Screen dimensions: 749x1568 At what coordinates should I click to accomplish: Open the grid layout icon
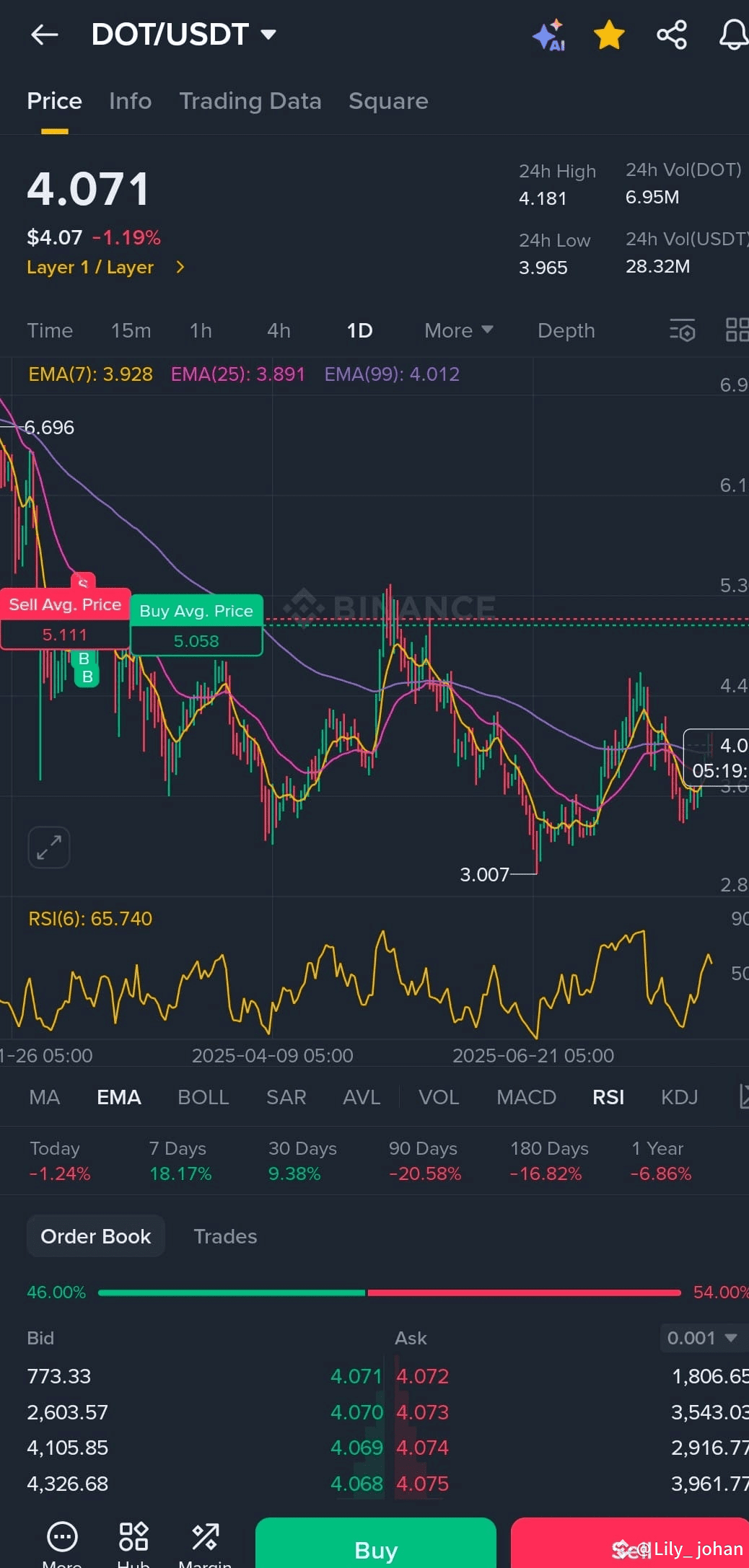point(737,330)
